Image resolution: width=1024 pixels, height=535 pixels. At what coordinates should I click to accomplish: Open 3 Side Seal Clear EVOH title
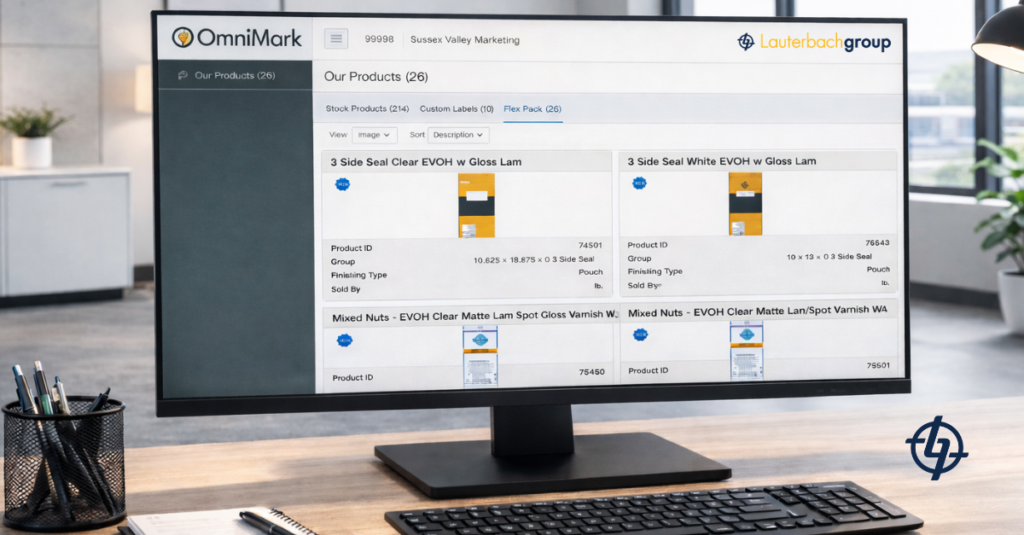[x=426, y=161]
